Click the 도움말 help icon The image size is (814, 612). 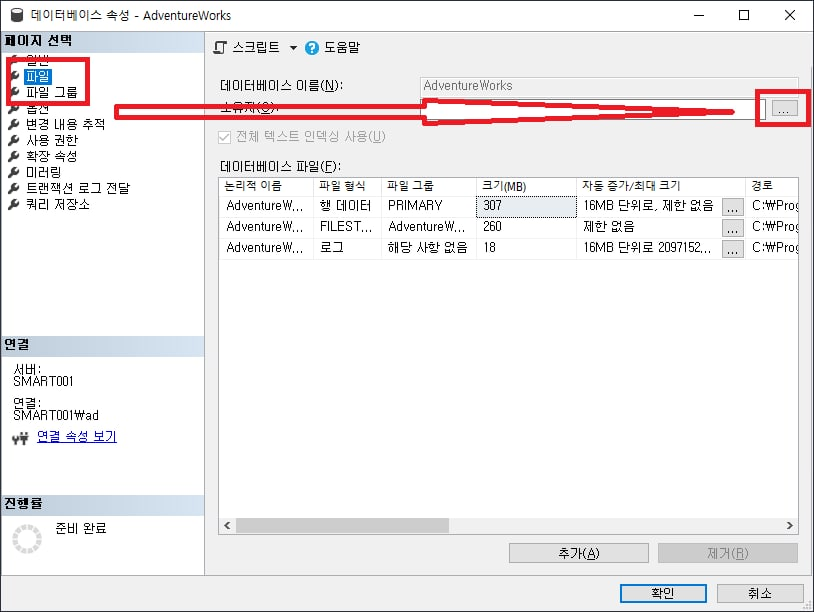311,48
